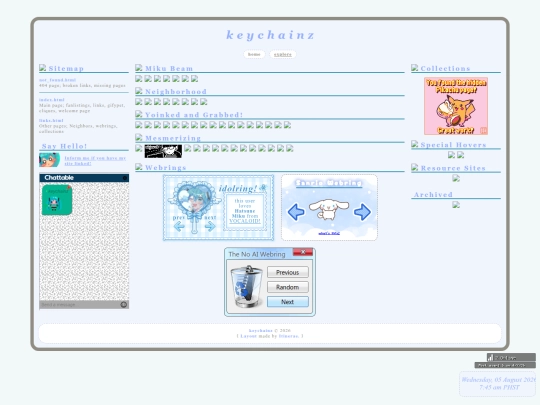Go to previous site in idolring

click(179, 226)
